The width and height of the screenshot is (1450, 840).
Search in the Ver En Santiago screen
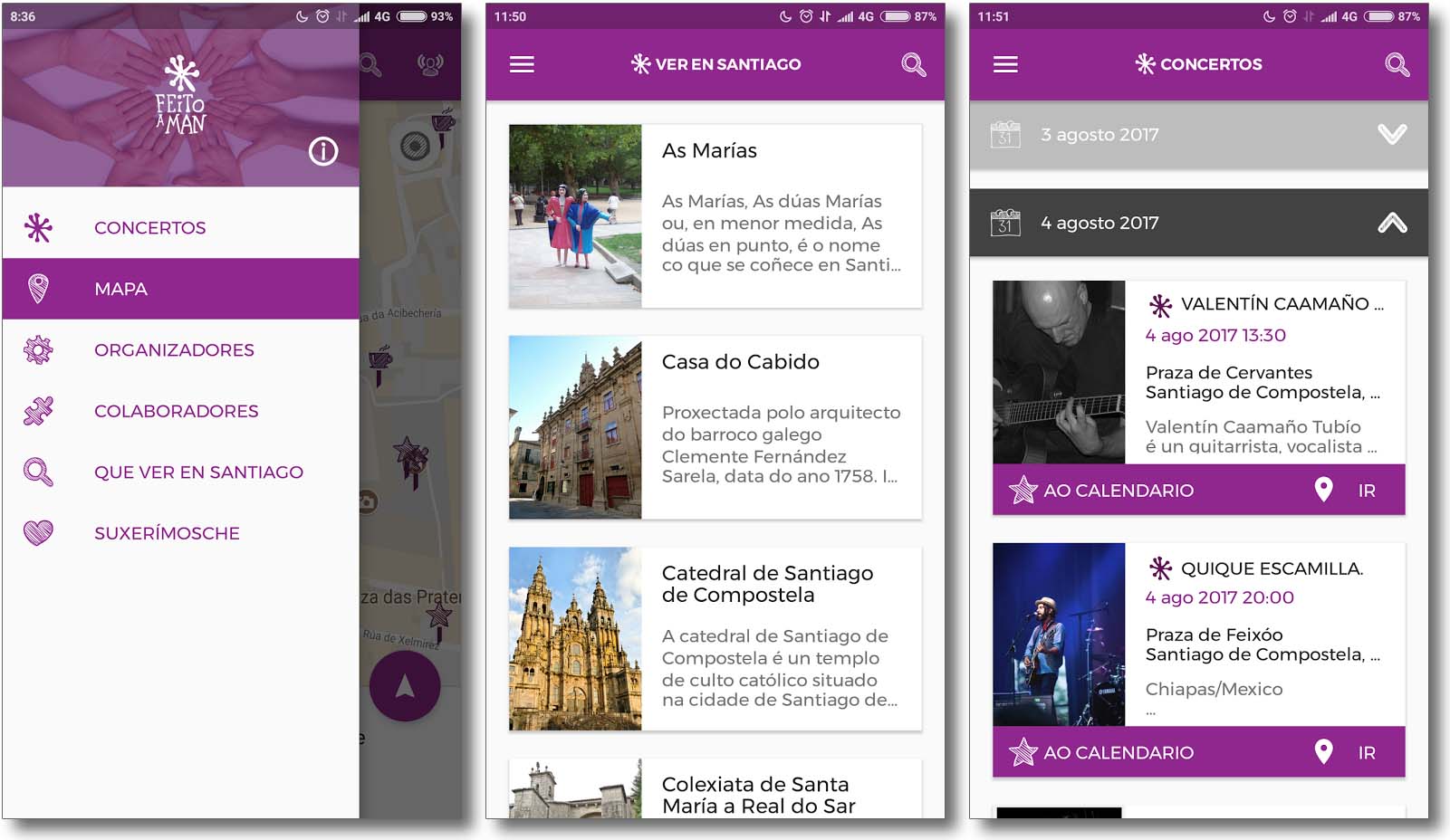coord(914,64)
